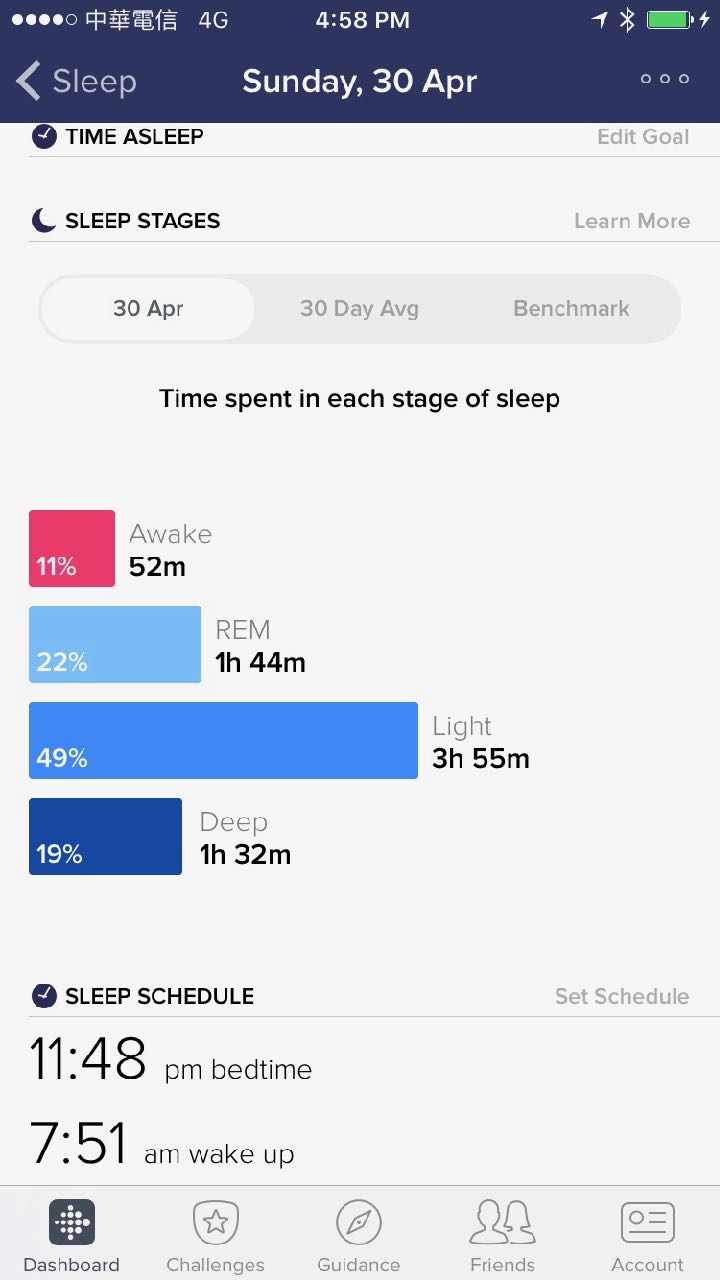
Task: Select the 30 Apr segment
Action: [148, 309]
